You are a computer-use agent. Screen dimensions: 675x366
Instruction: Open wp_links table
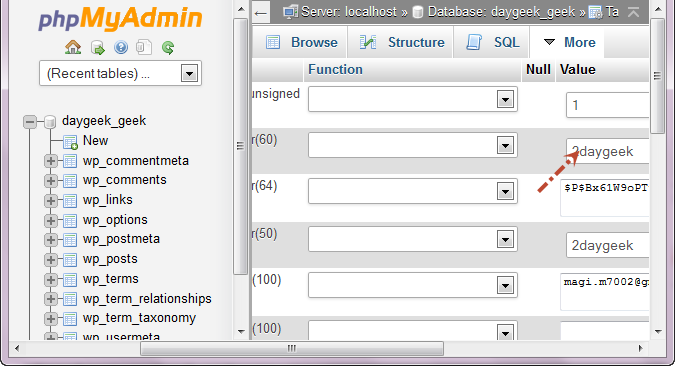pyautogui.click(x=108, y=200)
